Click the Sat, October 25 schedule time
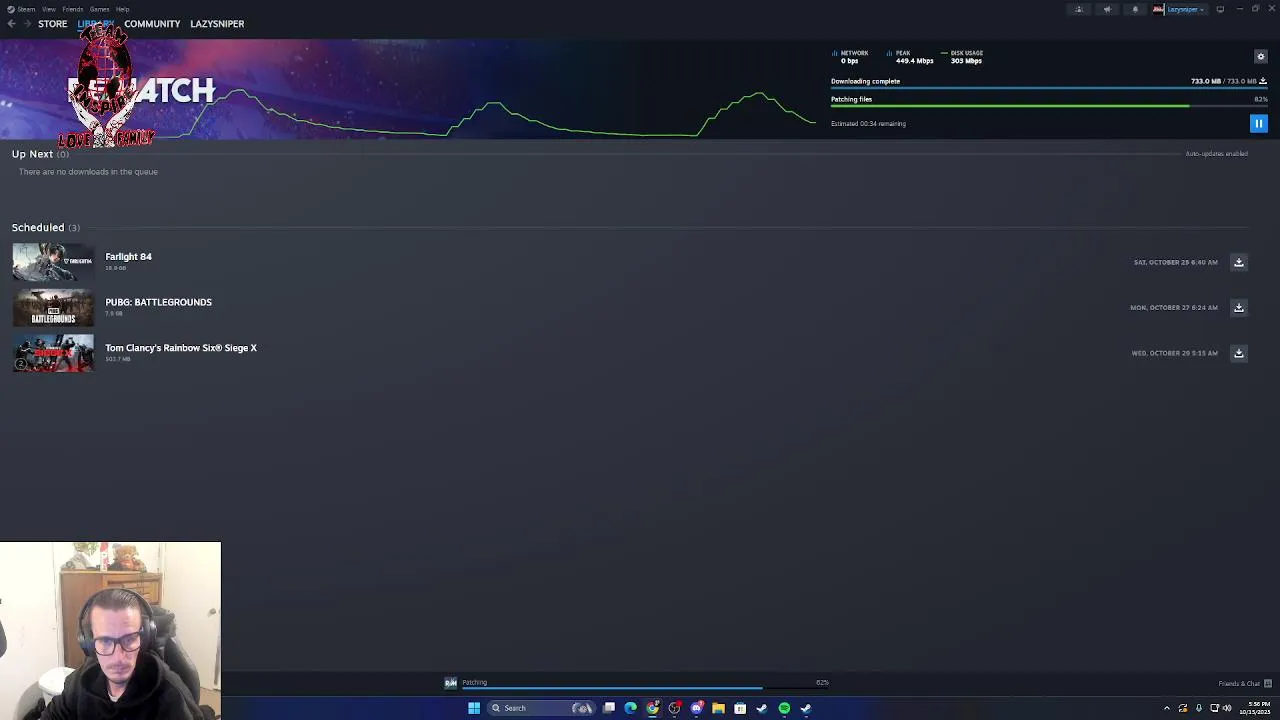1280x720 pixels. (1175, 262)
